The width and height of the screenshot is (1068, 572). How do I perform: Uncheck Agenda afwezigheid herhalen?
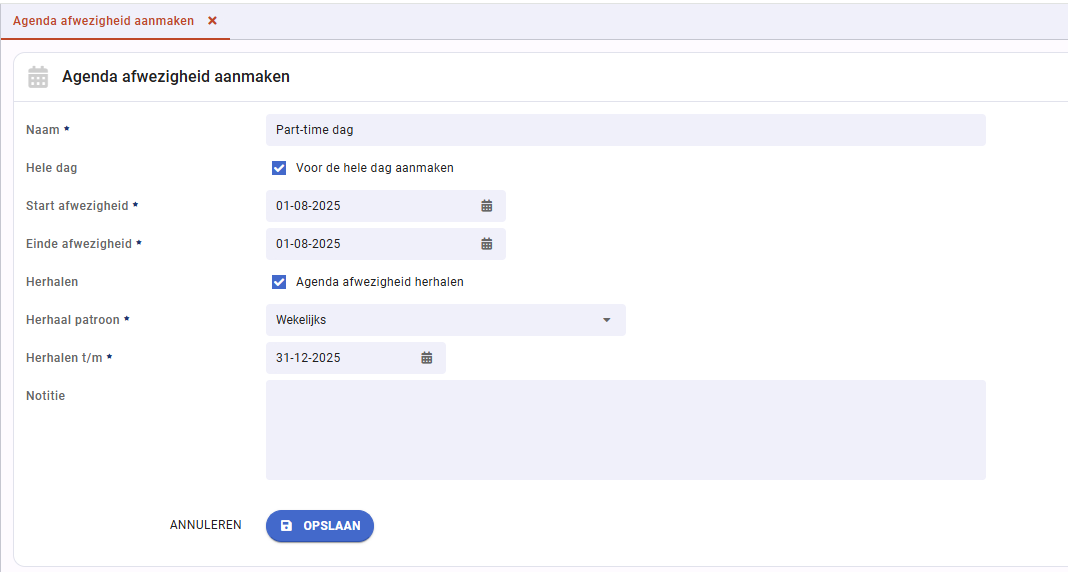point(279,282)
